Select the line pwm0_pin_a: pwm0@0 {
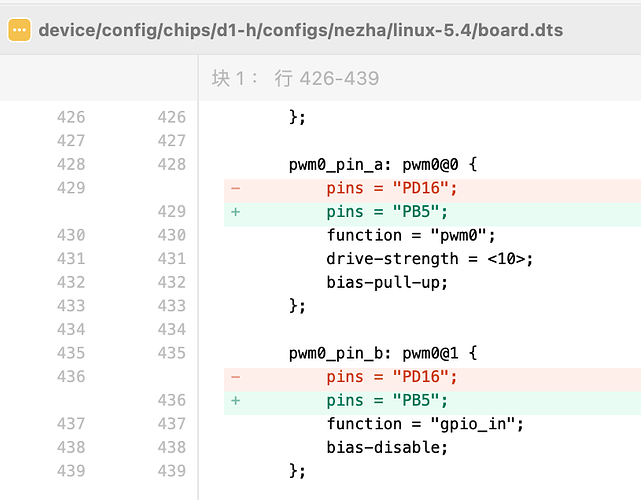The image size is (641, 500). click(383, 165)
